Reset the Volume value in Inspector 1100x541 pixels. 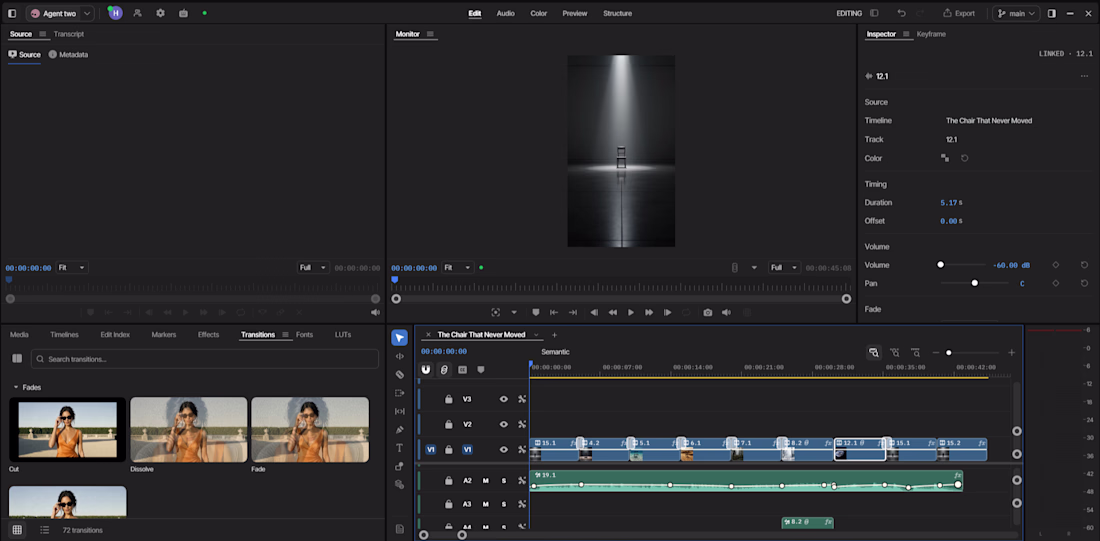coord(1085,265)
